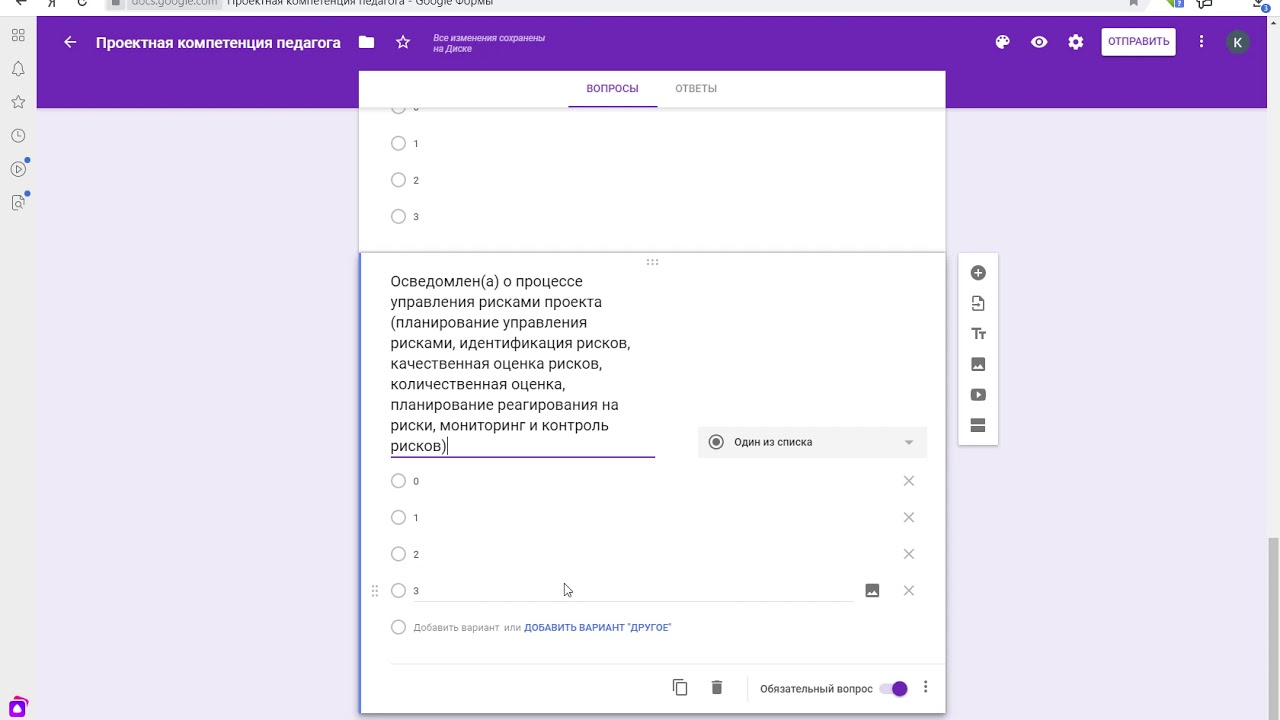
Task: Open the color palette theme options
Action: 1003,42
